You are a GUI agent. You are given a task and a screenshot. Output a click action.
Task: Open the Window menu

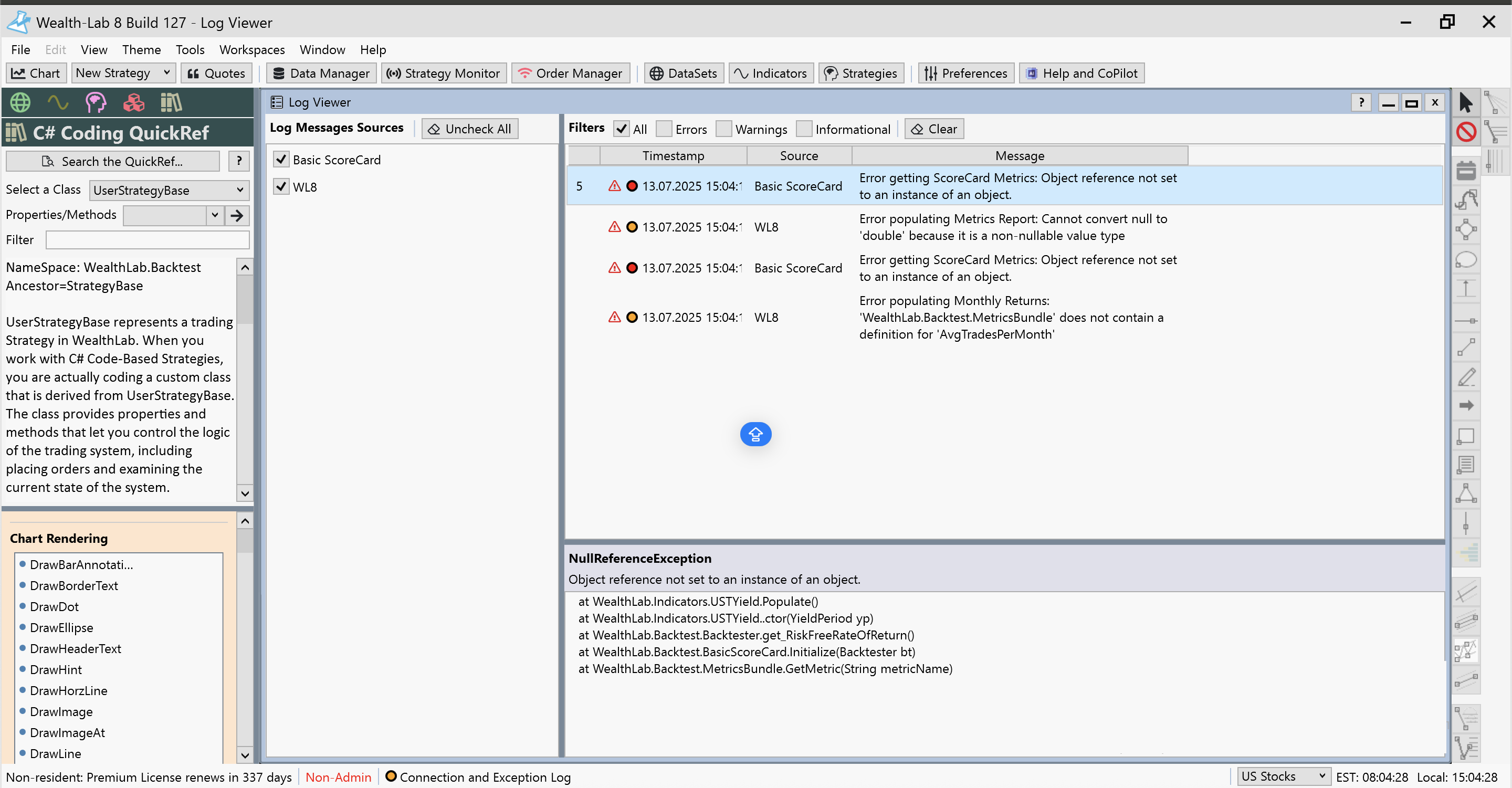(x=322, y=50)
